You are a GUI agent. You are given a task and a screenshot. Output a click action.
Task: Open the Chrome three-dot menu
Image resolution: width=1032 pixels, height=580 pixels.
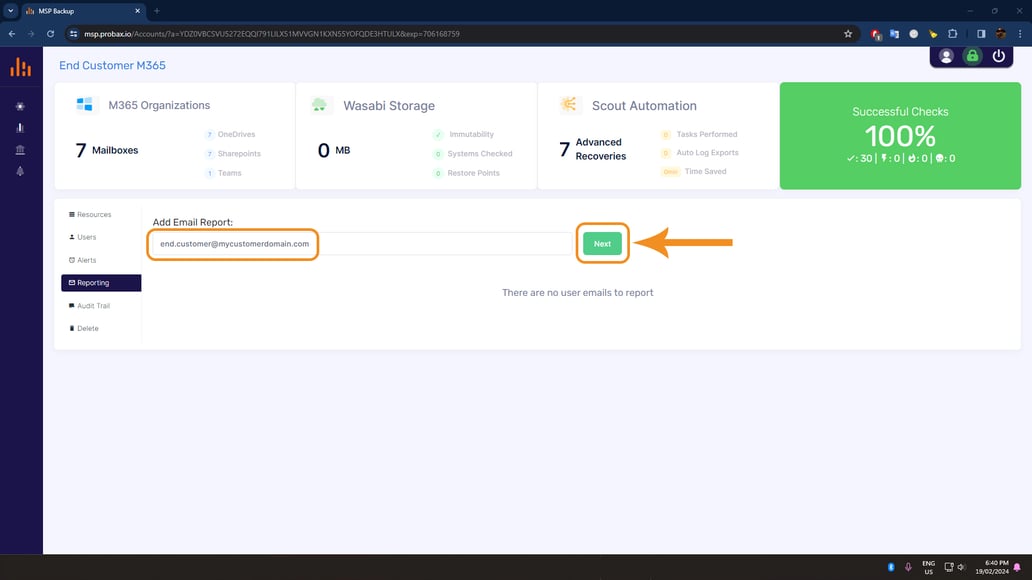pyautogui.click(x=1020, y=34)
